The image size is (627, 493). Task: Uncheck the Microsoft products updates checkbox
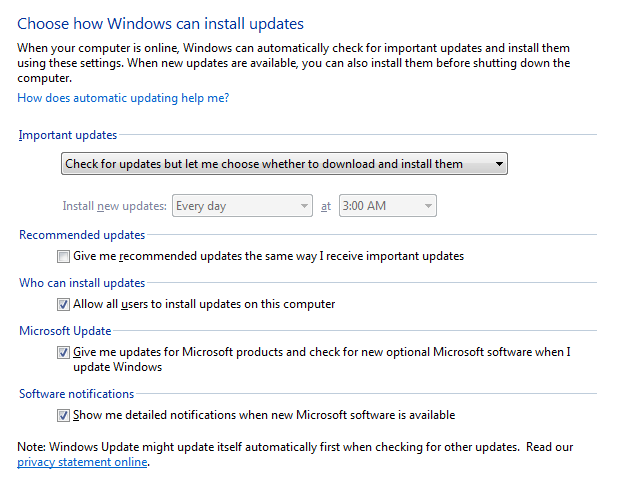[x=64, y=352]
